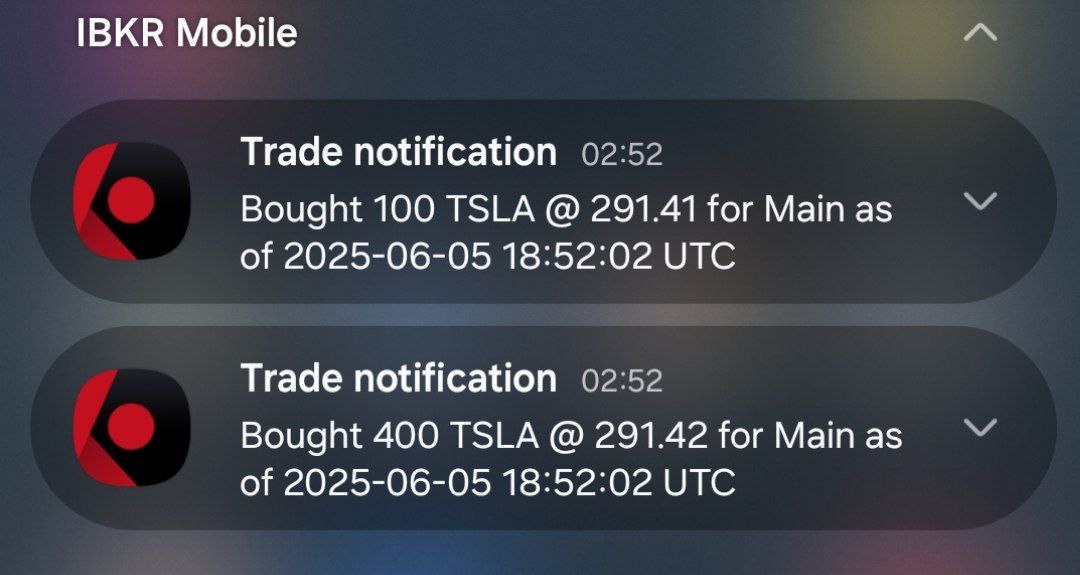Image resolution: width=1080 pixels, height=575 pixels.
Task: Open the IBKR Mobile group header label
Action: click(x=187, y=33)
